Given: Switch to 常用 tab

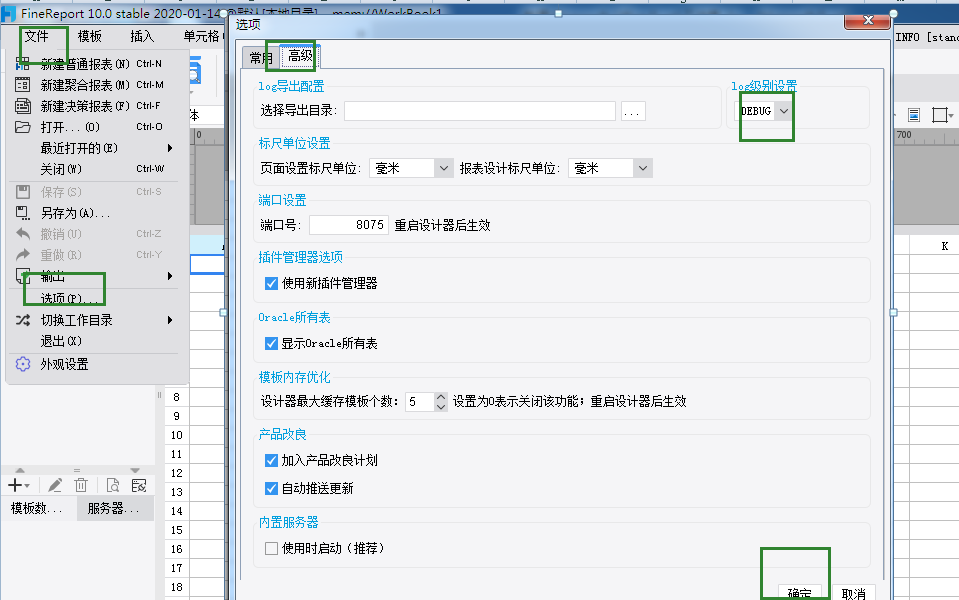Looking at the screenshot, I should [x=261, y=58].
